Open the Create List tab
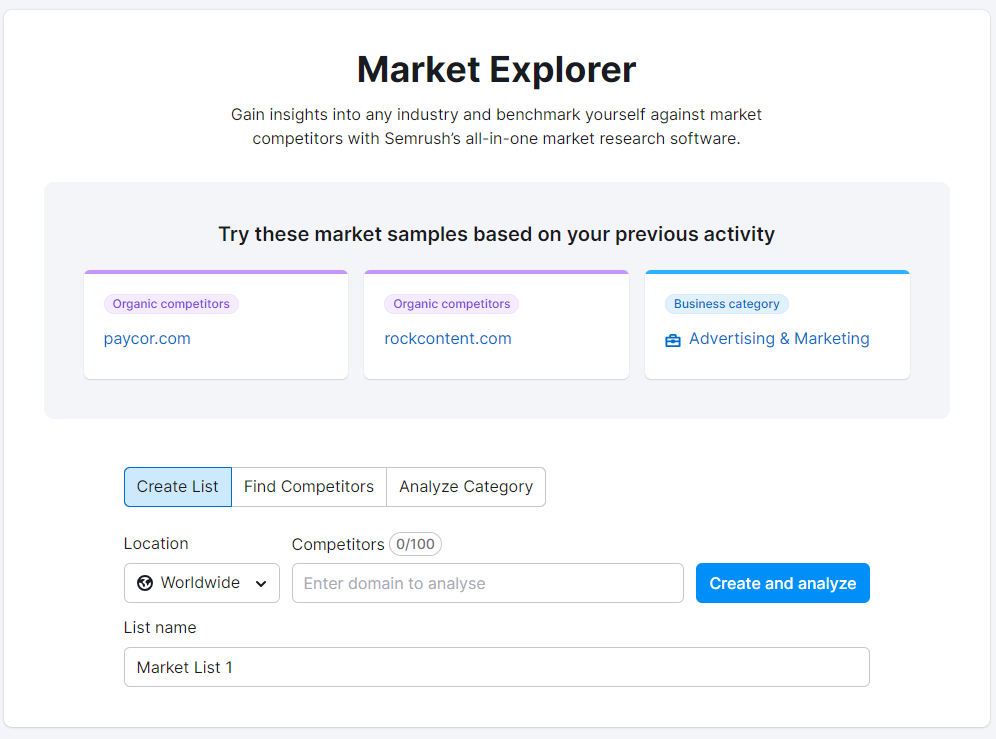Screen dimensions: 996x739 click(178, 487)
